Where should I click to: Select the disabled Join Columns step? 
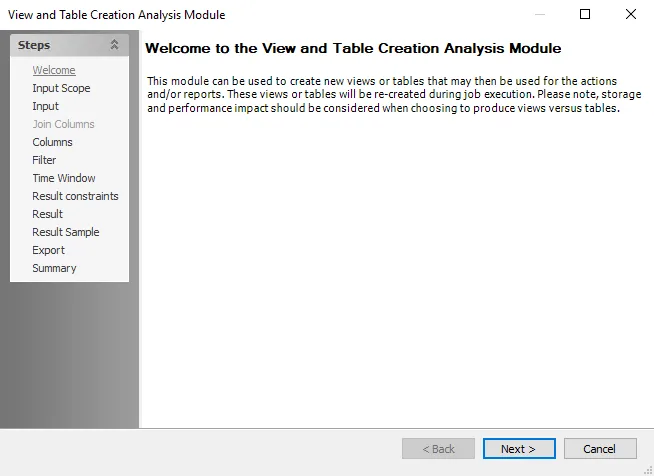coord(63,124)
